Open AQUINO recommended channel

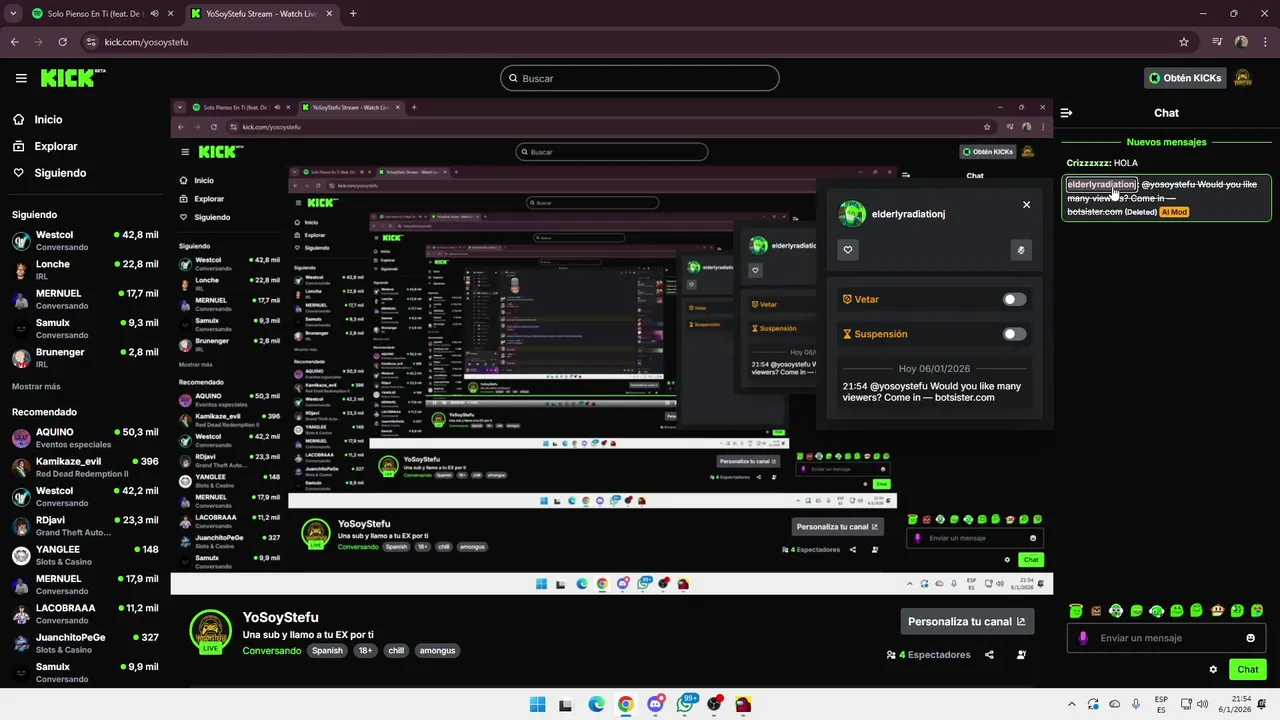click(85, 438)
